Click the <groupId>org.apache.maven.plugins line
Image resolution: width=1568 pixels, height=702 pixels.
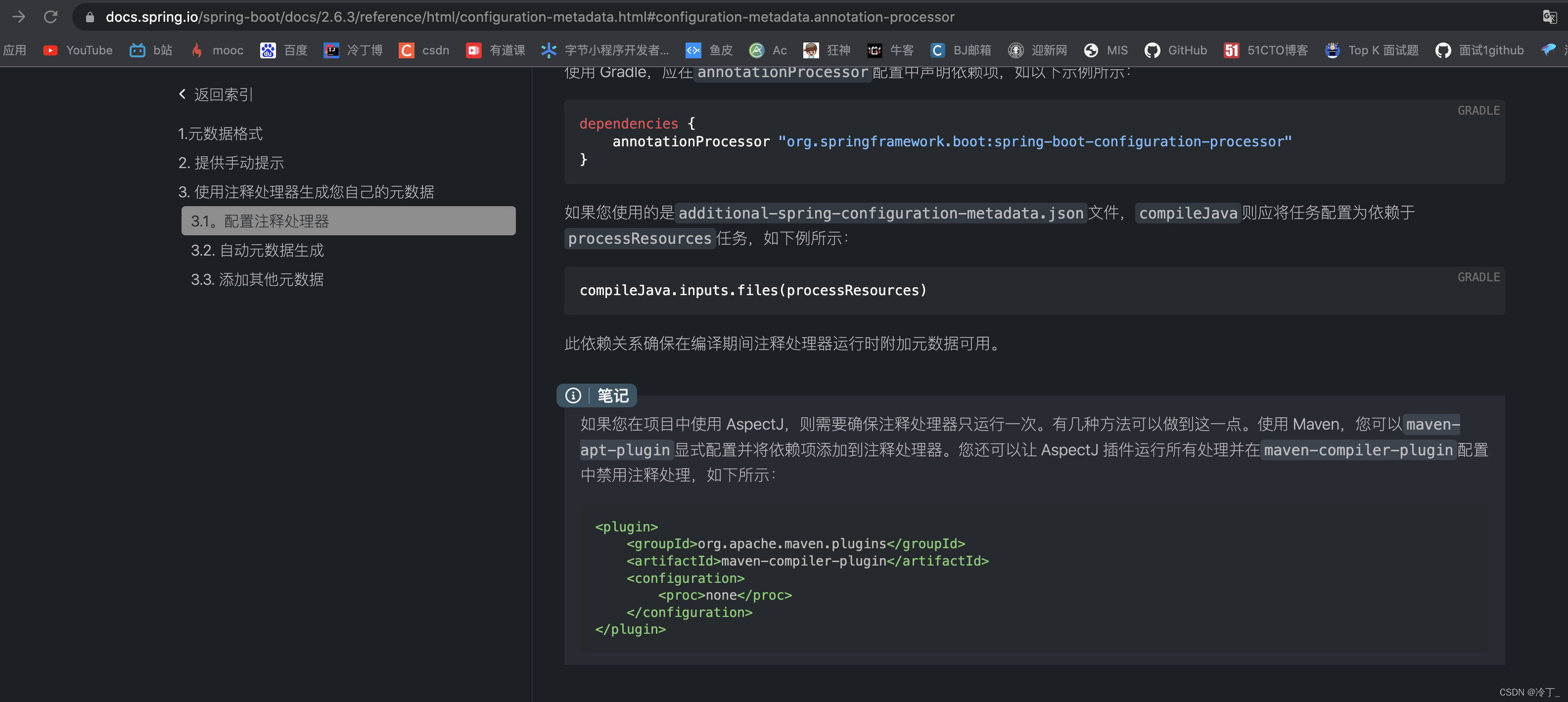(x=795, y=544)
